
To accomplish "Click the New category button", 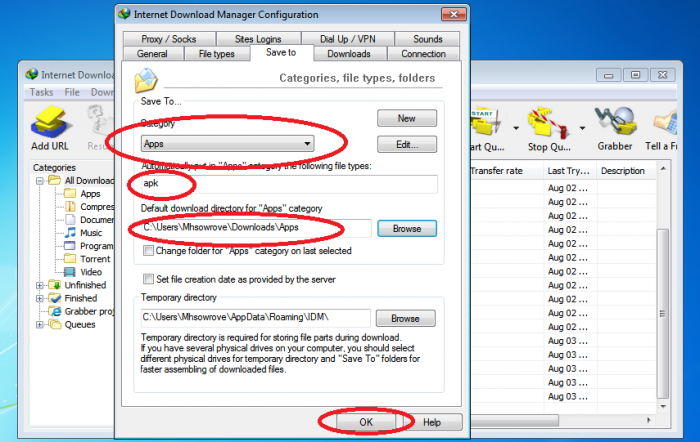I will (407, 118).
